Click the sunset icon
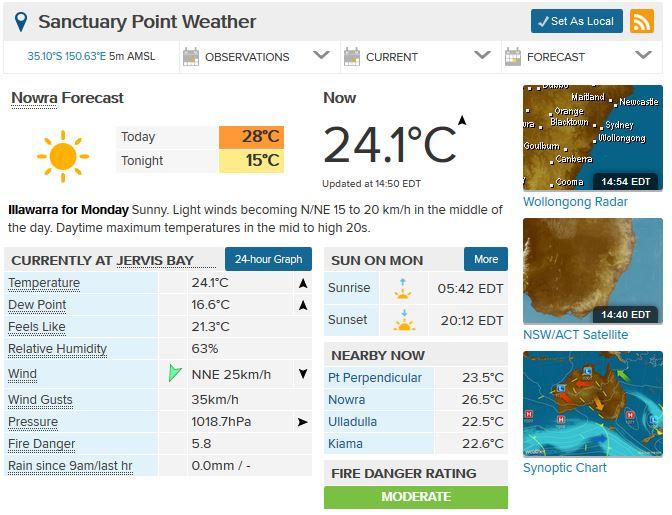 (x=404, y=320)
